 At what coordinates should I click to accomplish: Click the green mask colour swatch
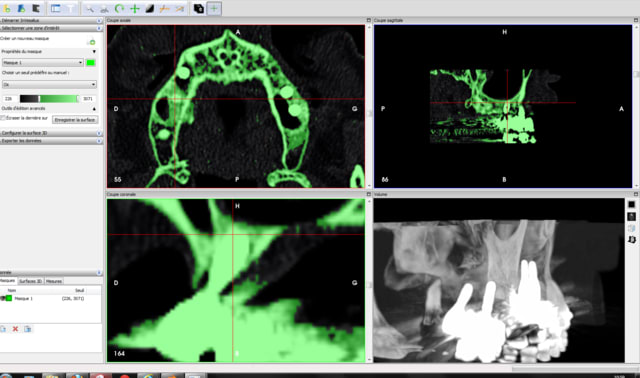[x=91, y=62]
